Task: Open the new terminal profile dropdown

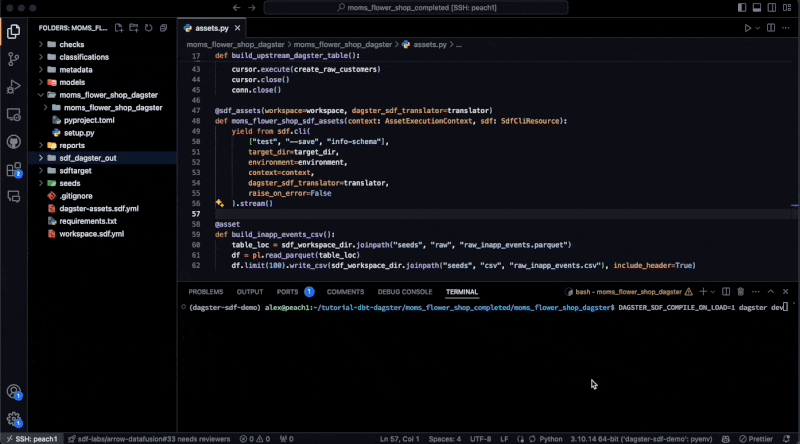Action: pyautogui.click(x=713, y=292)
